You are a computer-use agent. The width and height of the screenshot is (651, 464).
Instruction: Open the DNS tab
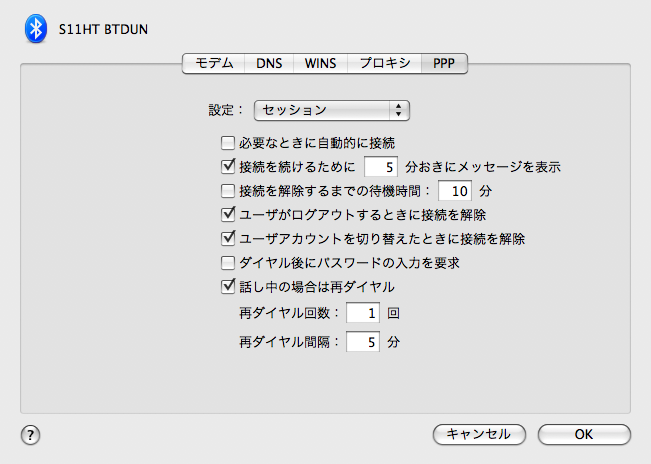pos(268,63)
